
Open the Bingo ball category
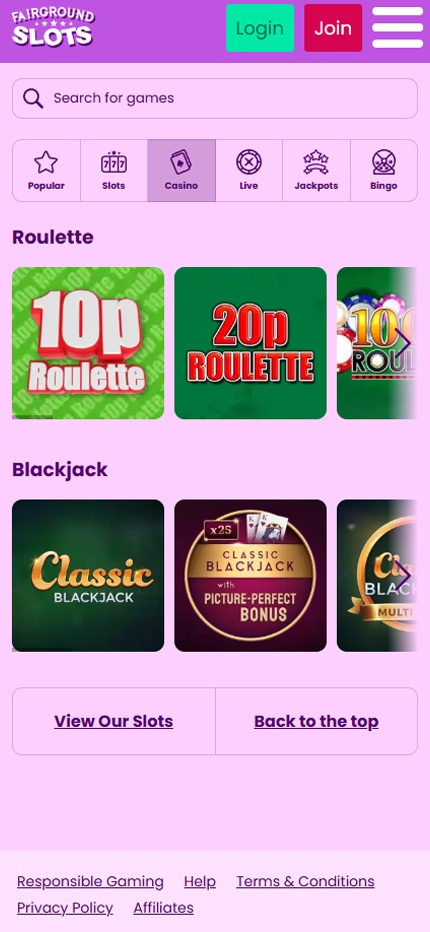(x=384, y=171)
